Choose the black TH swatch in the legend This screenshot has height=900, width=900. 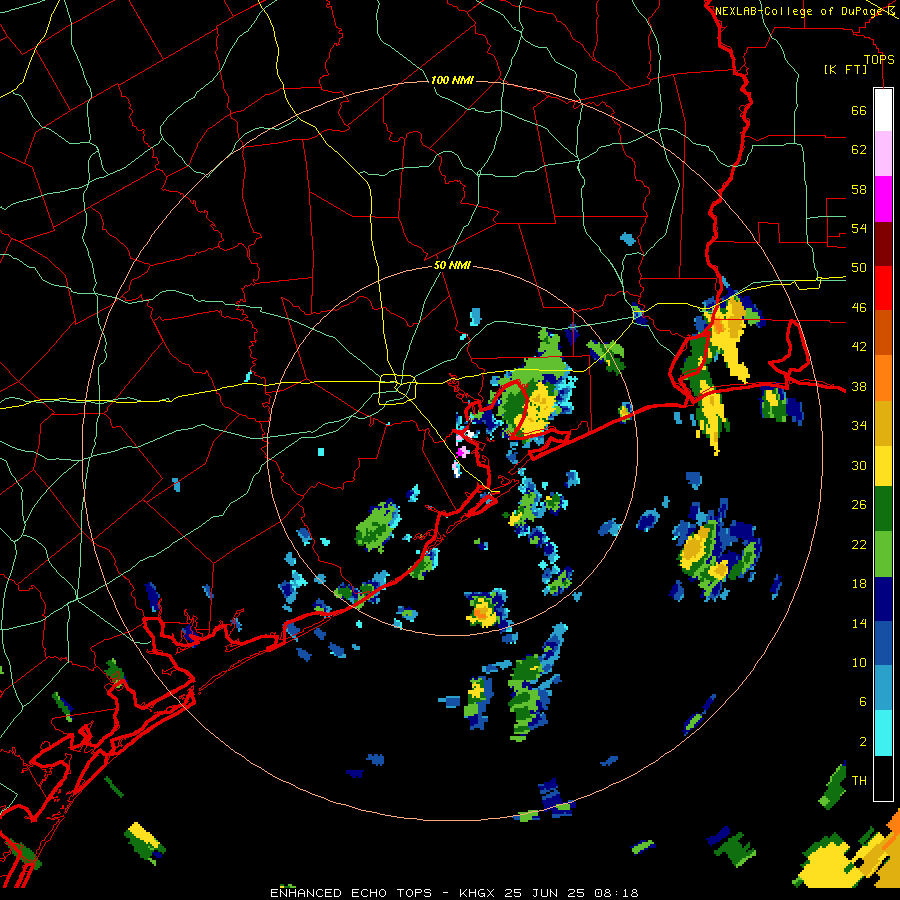[883, 778]
